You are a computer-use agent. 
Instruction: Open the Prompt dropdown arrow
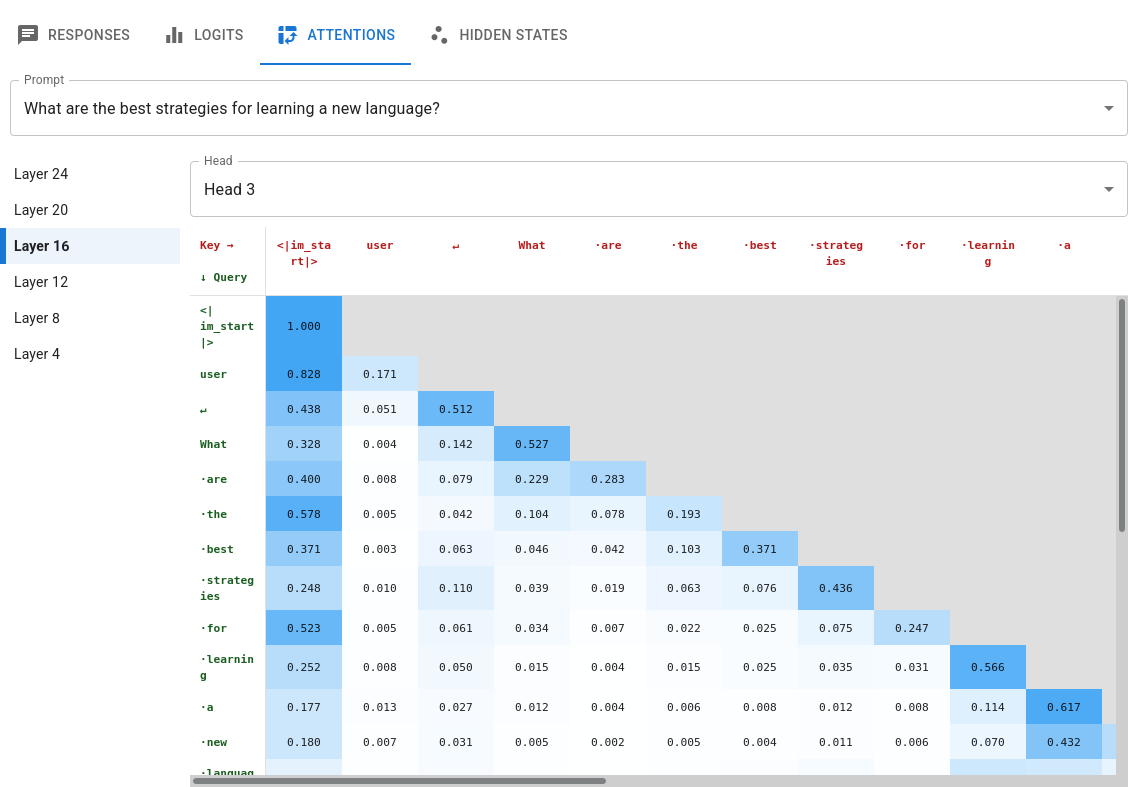[x=1108, y=108]
